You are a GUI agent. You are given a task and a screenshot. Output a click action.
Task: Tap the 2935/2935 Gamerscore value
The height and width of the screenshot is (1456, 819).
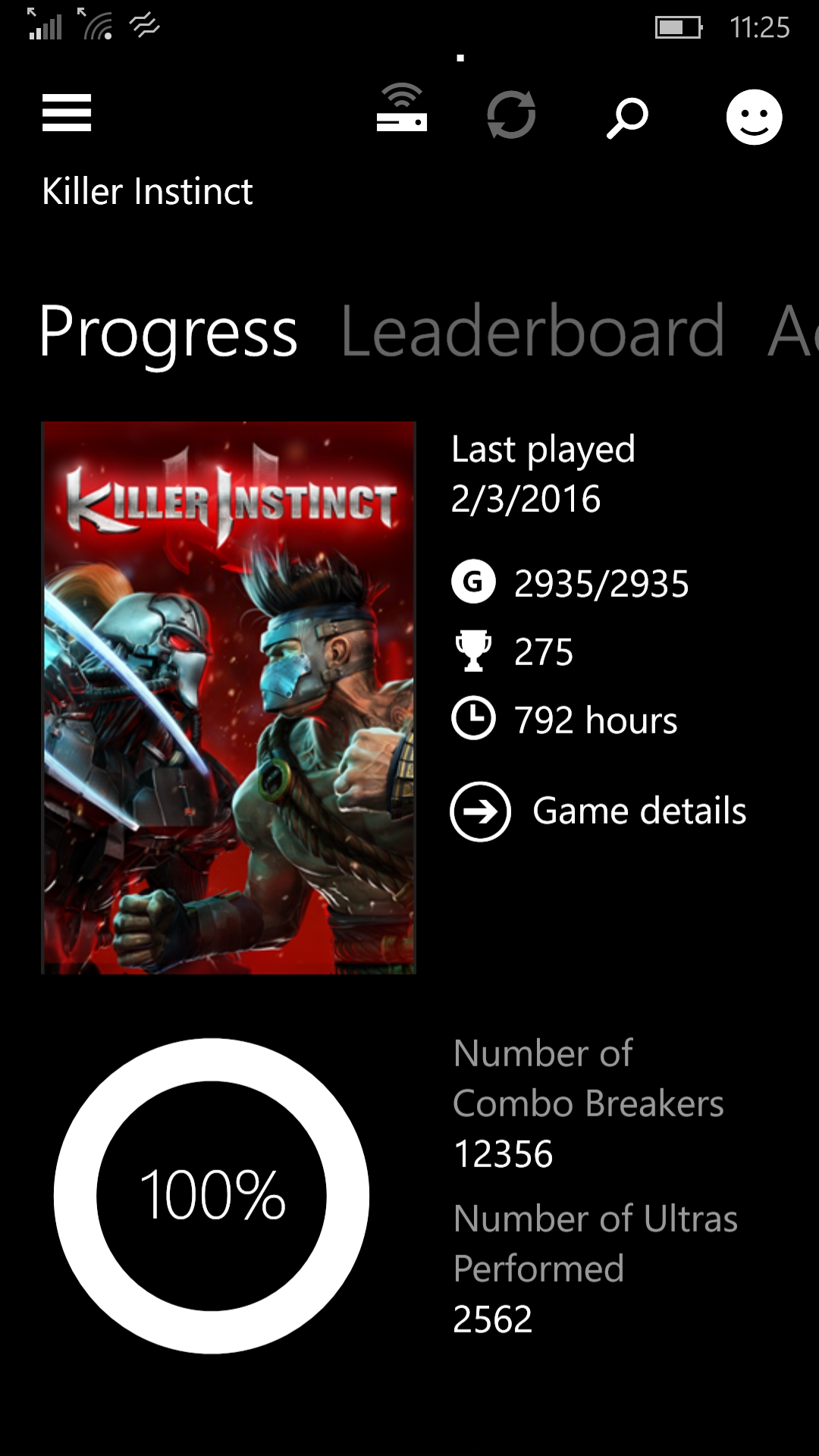tap(601, 584)
